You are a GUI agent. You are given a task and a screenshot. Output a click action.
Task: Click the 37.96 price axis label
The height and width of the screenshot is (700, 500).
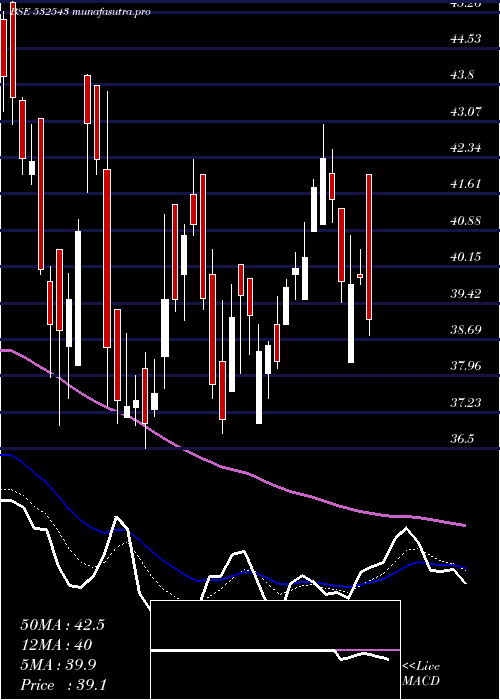[466, 366]
